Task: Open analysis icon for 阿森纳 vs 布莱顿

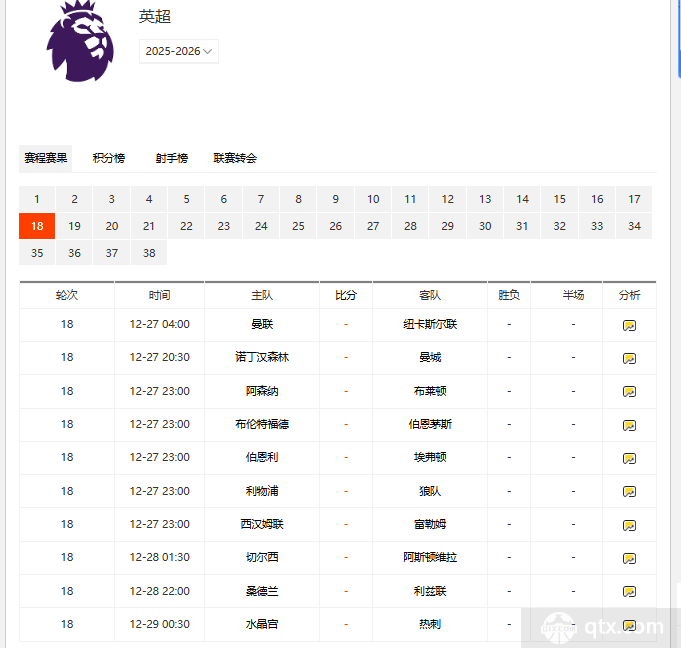Action: pos(629,391)
